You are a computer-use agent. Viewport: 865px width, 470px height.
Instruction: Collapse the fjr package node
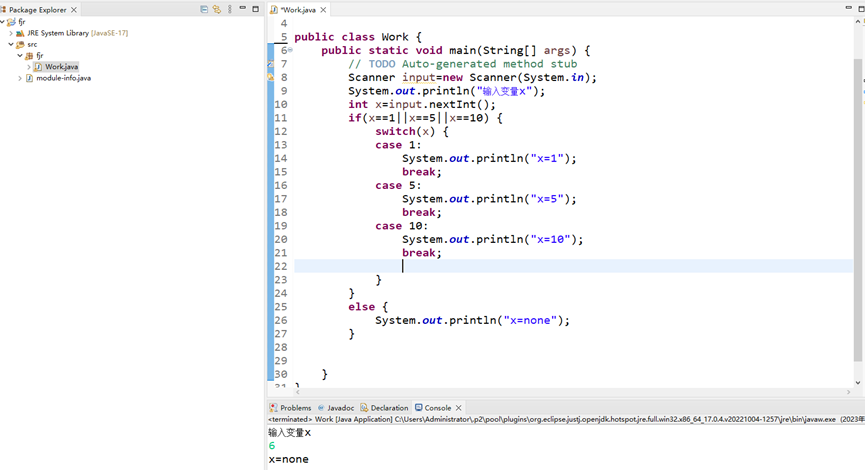click(20, 56)
